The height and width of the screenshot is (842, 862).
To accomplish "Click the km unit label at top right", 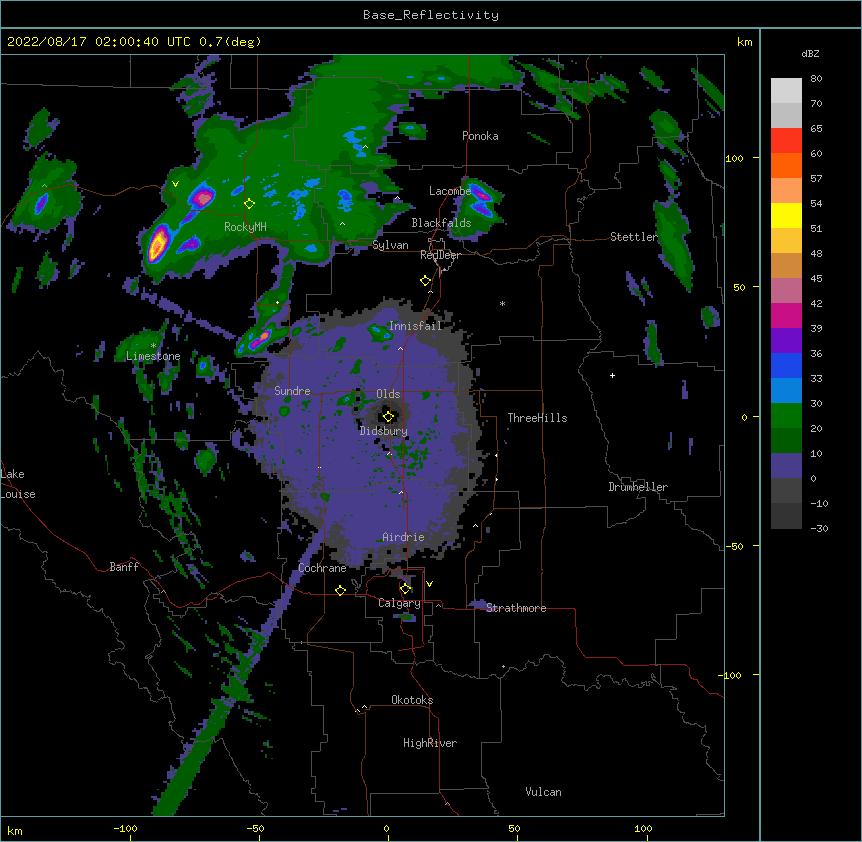I will pos(745,42).
